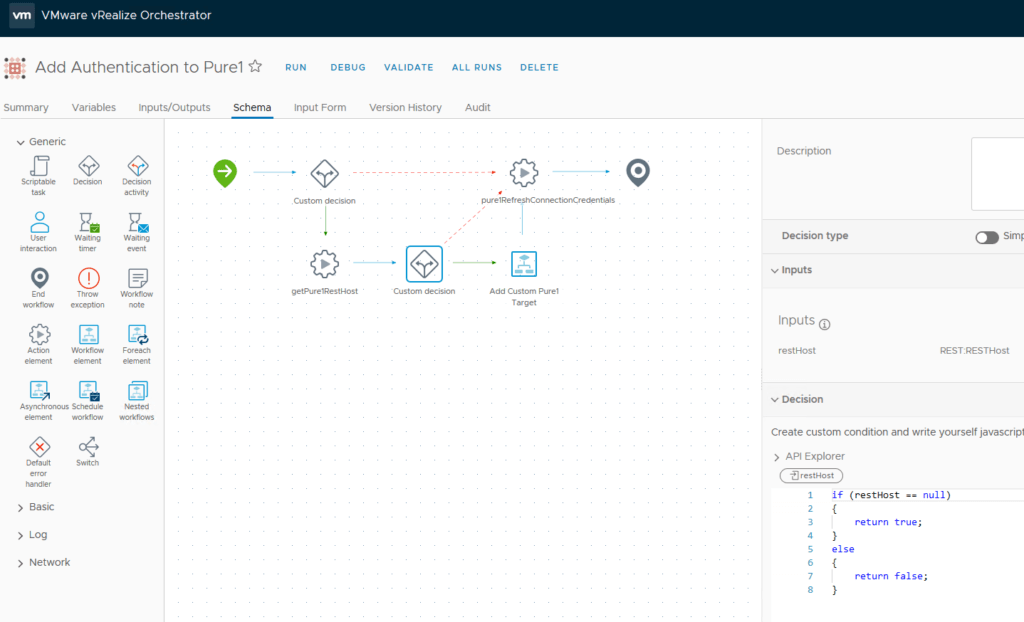Collapse the Generic palette section

tap(20, 142)
